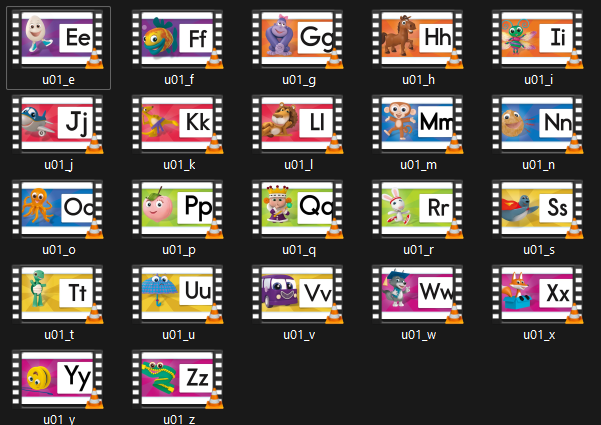Click the file name u01_z
Image resolution: width=601 pixels, height=425 pixels.
pos(179,419)
